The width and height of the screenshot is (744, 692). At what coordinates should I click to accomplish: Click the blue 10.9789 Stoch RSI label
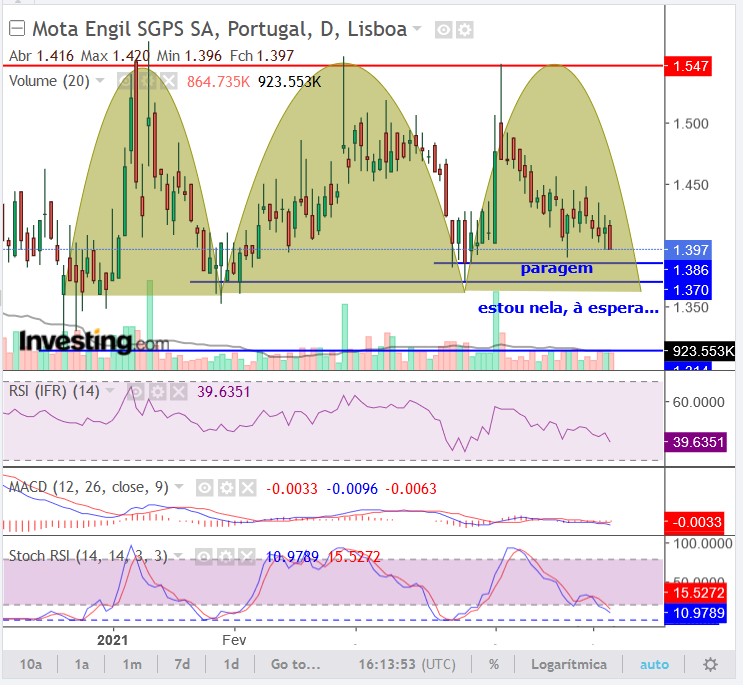coord(696,613)
